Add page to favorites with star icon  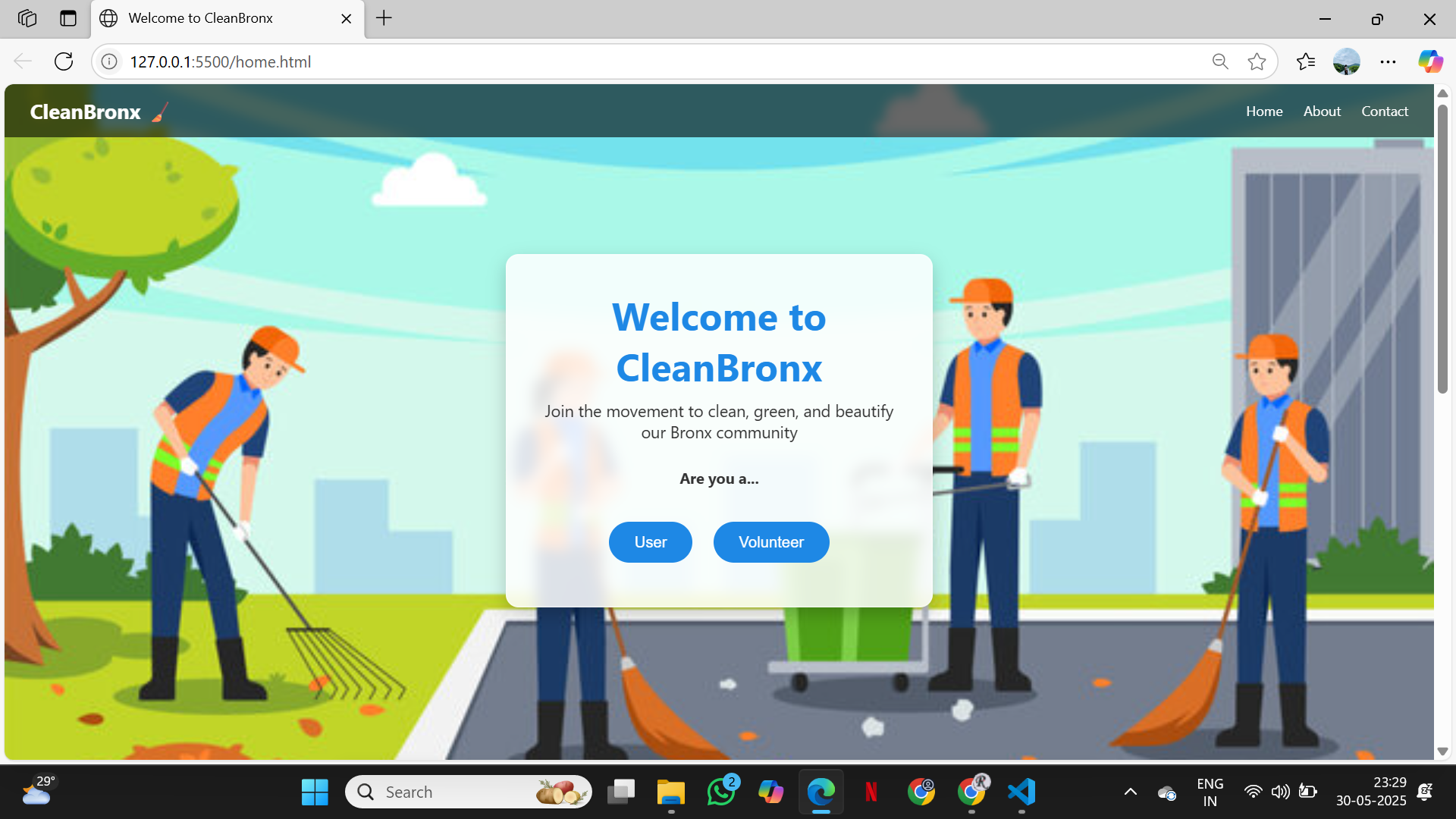(x=1257, y=61)
